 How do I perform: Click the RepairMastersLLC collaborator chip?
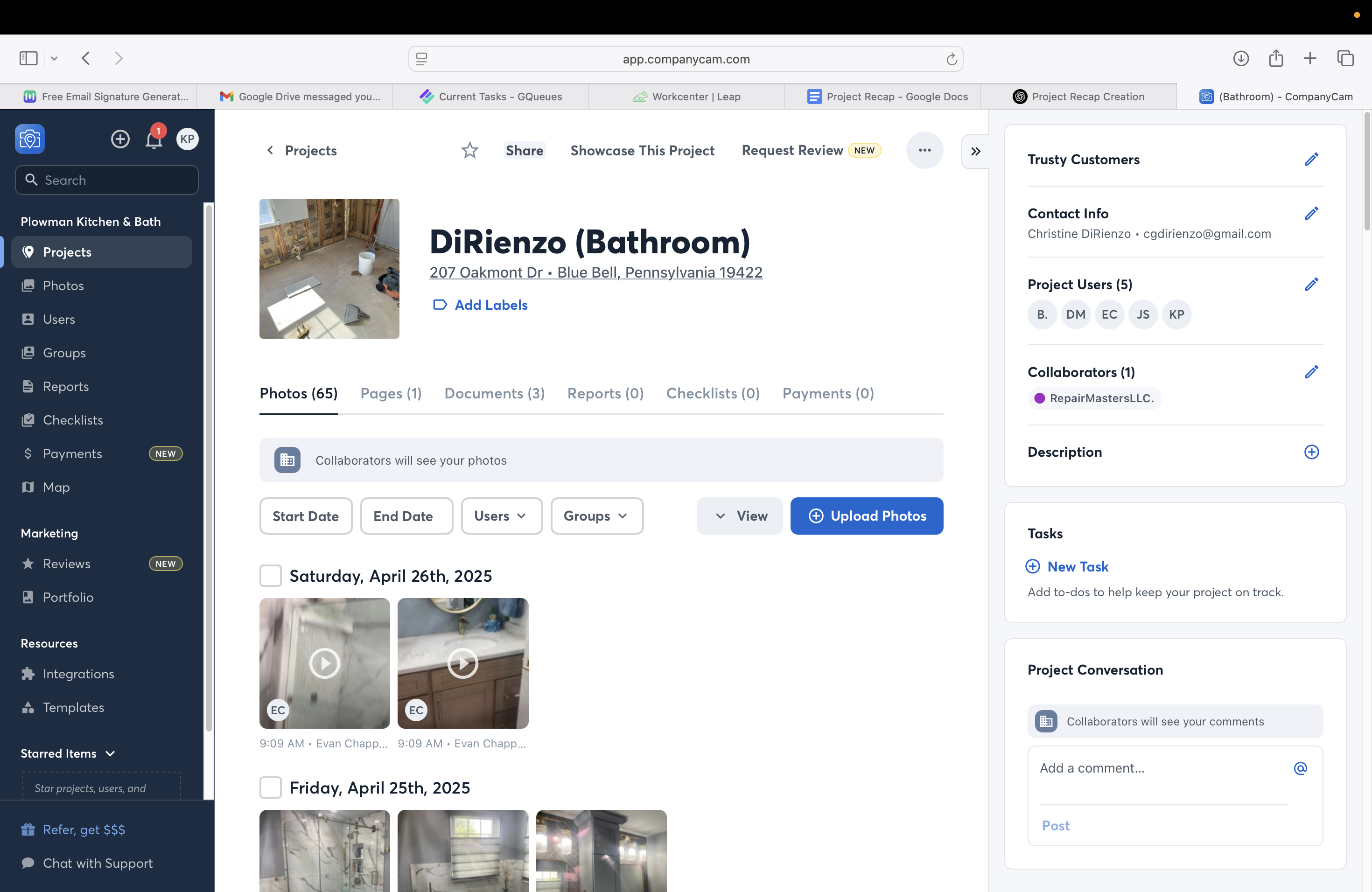coord(1094,398)
